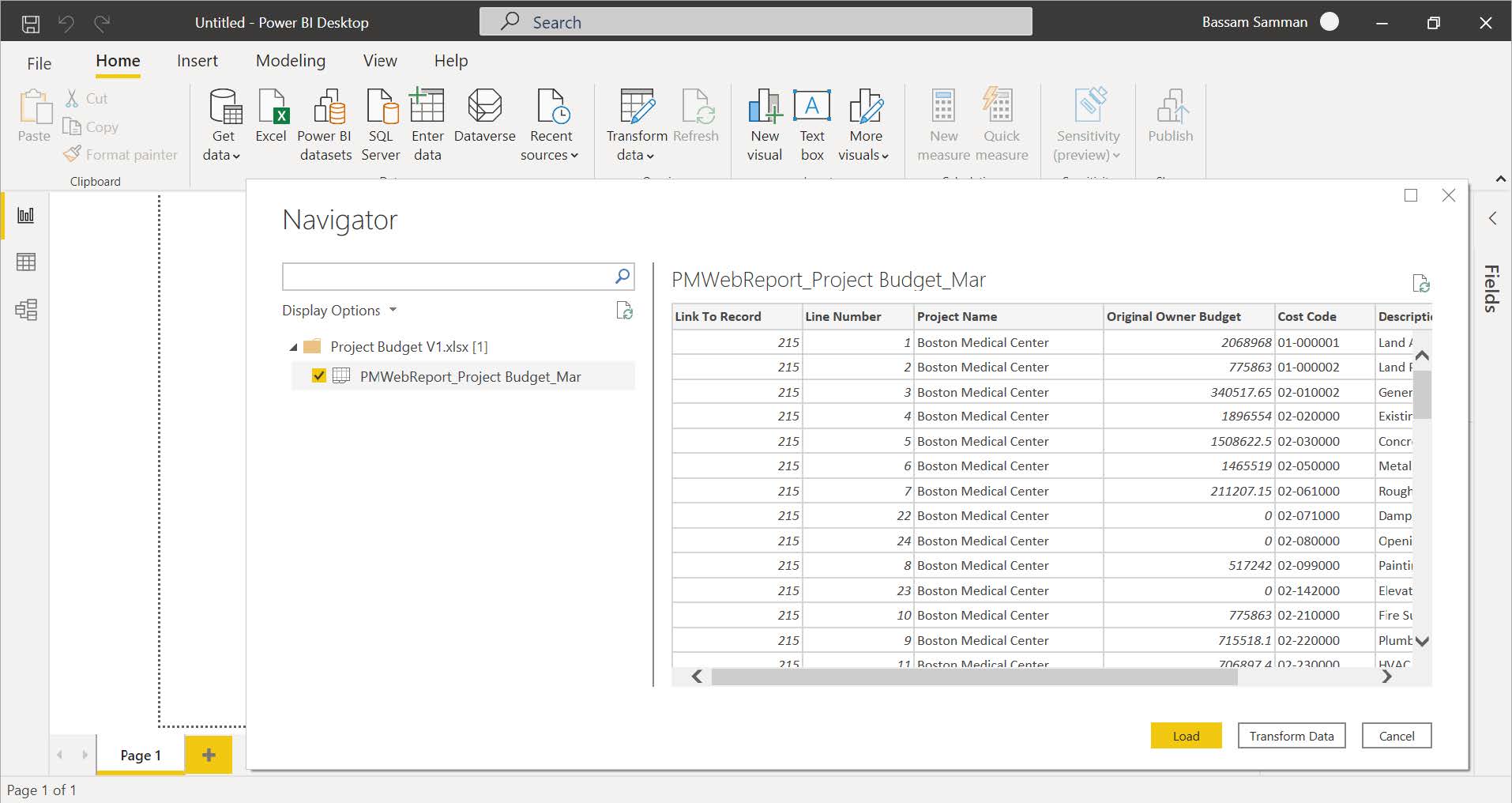Cancel the Navigator dialog
Viewport: 1512px width, 803px height.
coord(1397,736)
